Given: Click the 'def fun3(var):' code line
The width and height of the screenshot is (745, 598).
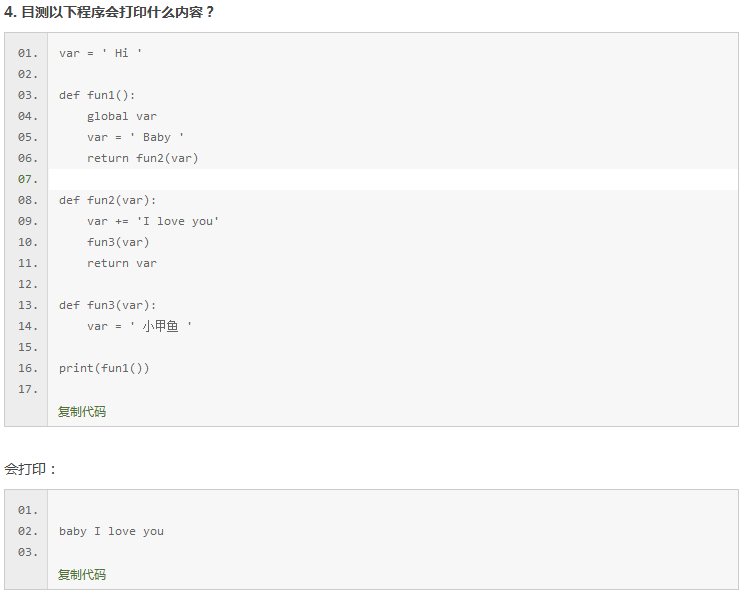Looking at the screenshot, I should coord(107,305).
